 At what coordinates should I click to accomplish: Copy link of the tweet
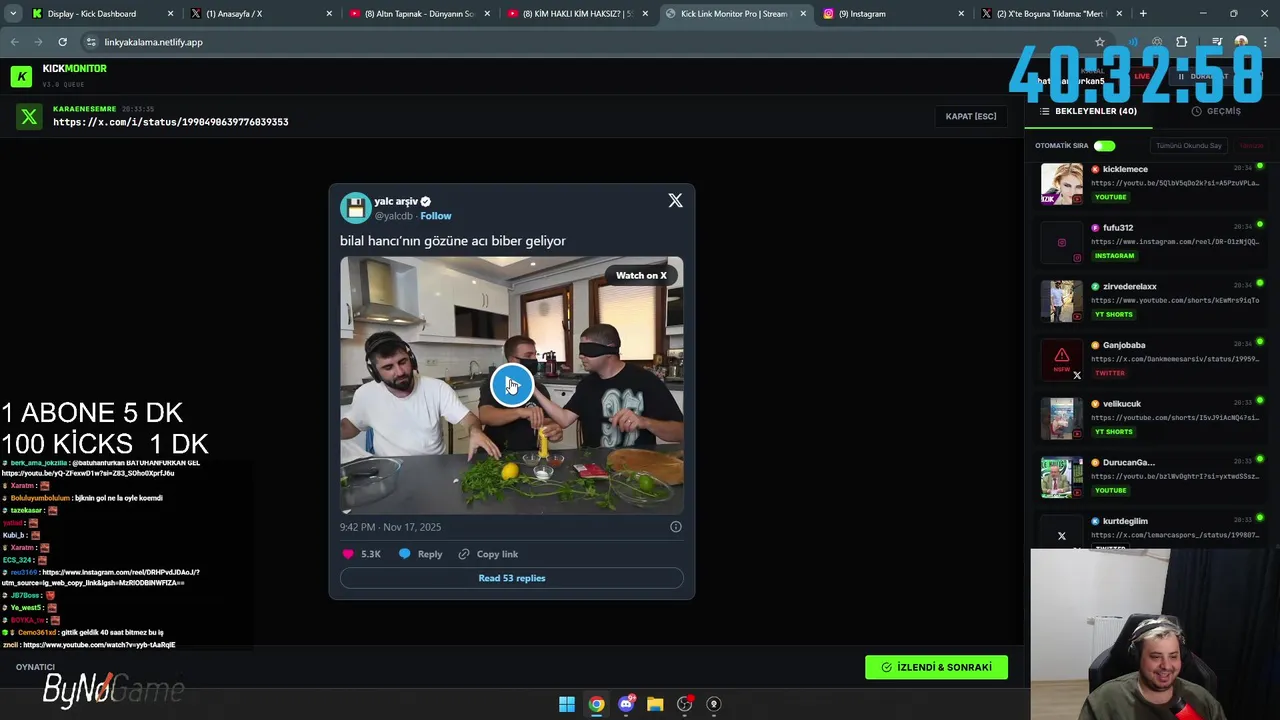pyautogui.click(x=488, y=554)
